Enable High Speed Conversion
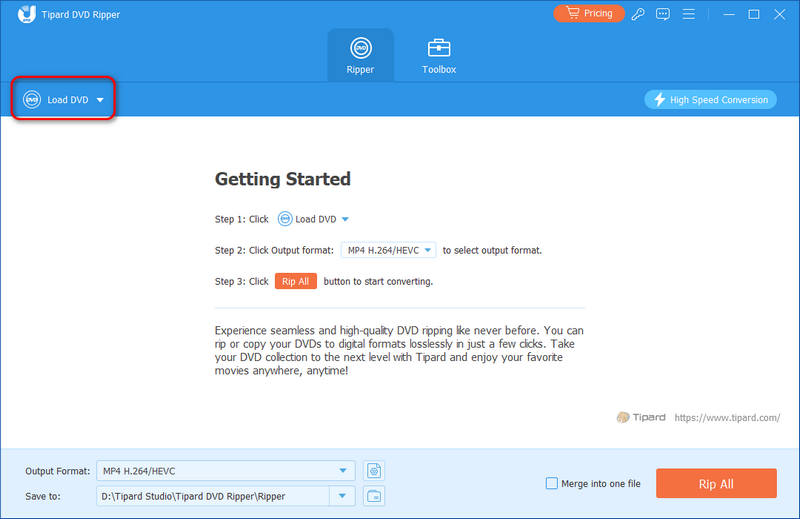Viewport: 800px width, 519px height. (x=710, y=100)
